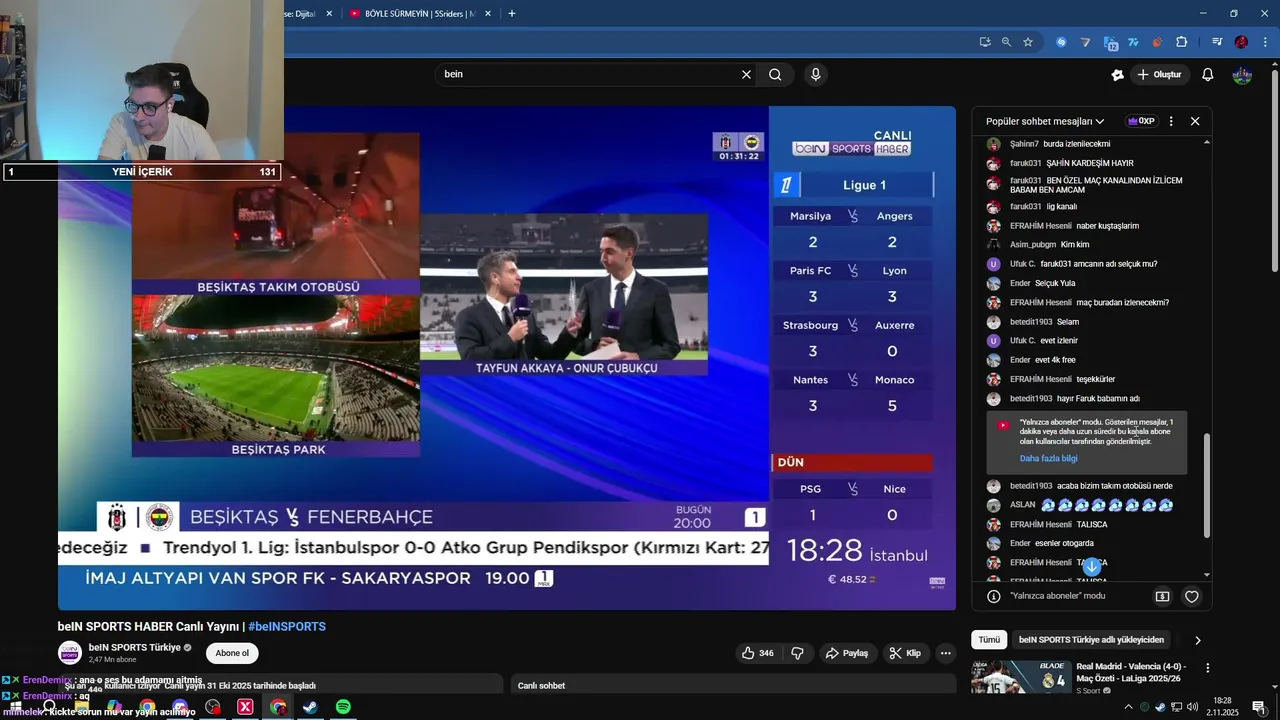Viewport: 1280px width, 720px height.
Task: Open Chrome three-dot menu
Action: [1263, 42]
